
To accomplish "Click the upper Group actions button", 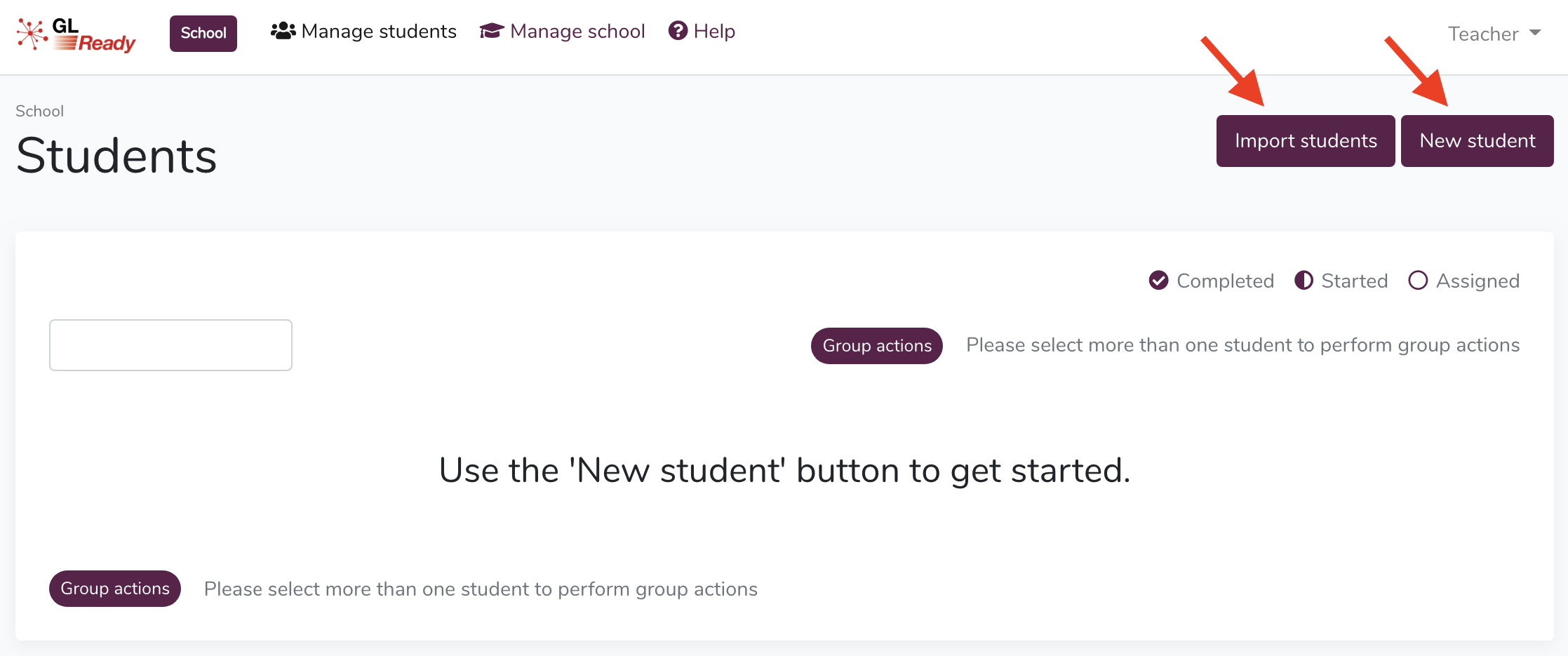I will tap(877, 346).
